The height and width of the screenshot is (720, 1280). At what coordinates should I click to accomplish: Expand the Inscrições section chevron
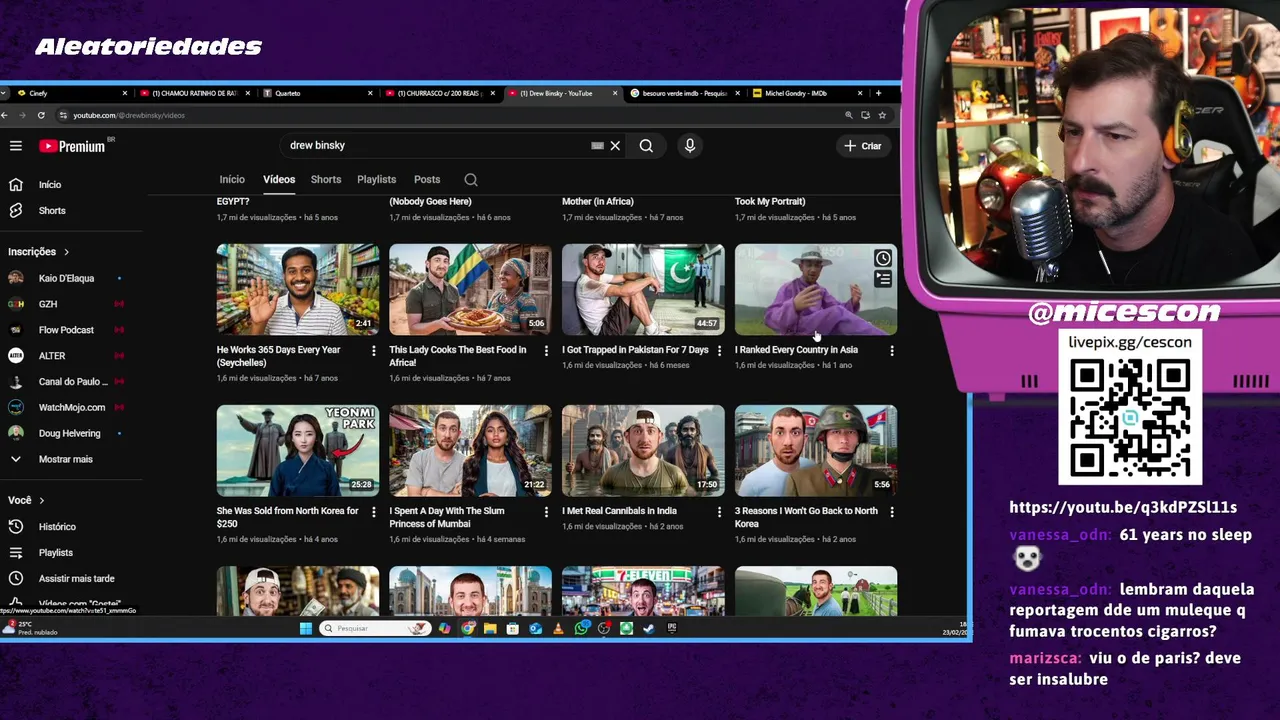point(66,252)
